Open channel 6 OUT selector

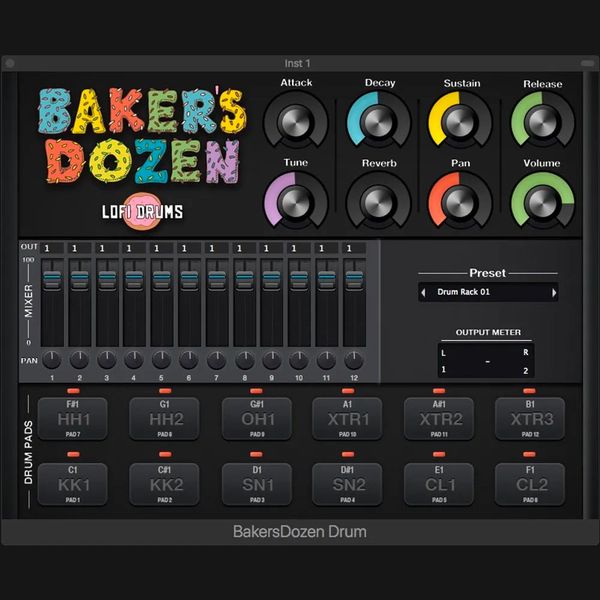tap(189, 248)
